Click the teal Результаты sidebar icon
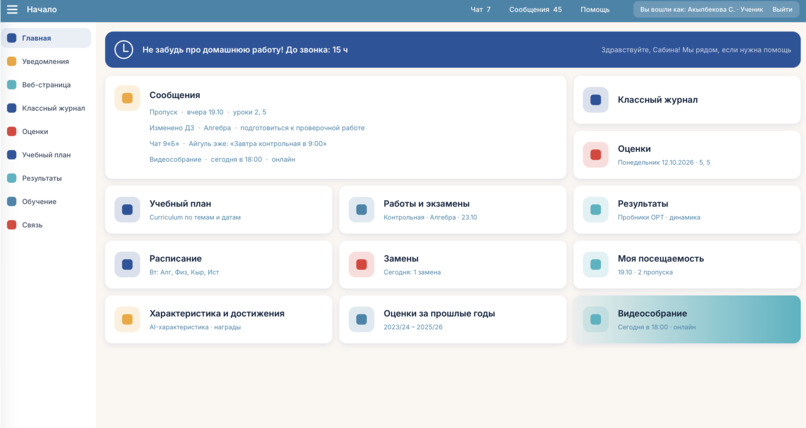The width and height of the screenshot is (806, 428). pos(11,178)
